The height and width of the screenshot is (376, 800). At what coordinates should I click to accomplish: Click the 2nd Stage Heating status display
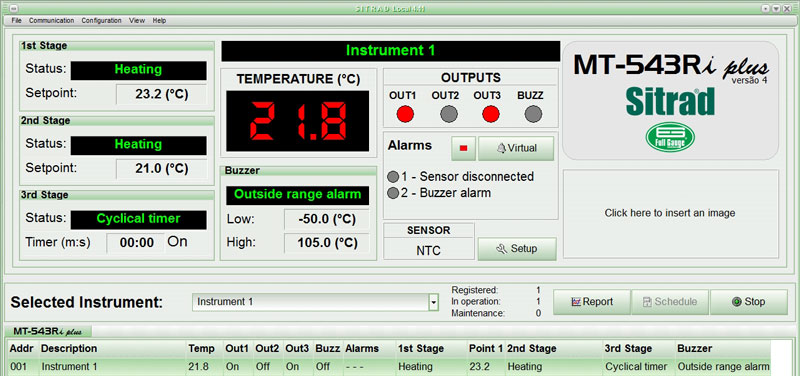click(138, 145)
